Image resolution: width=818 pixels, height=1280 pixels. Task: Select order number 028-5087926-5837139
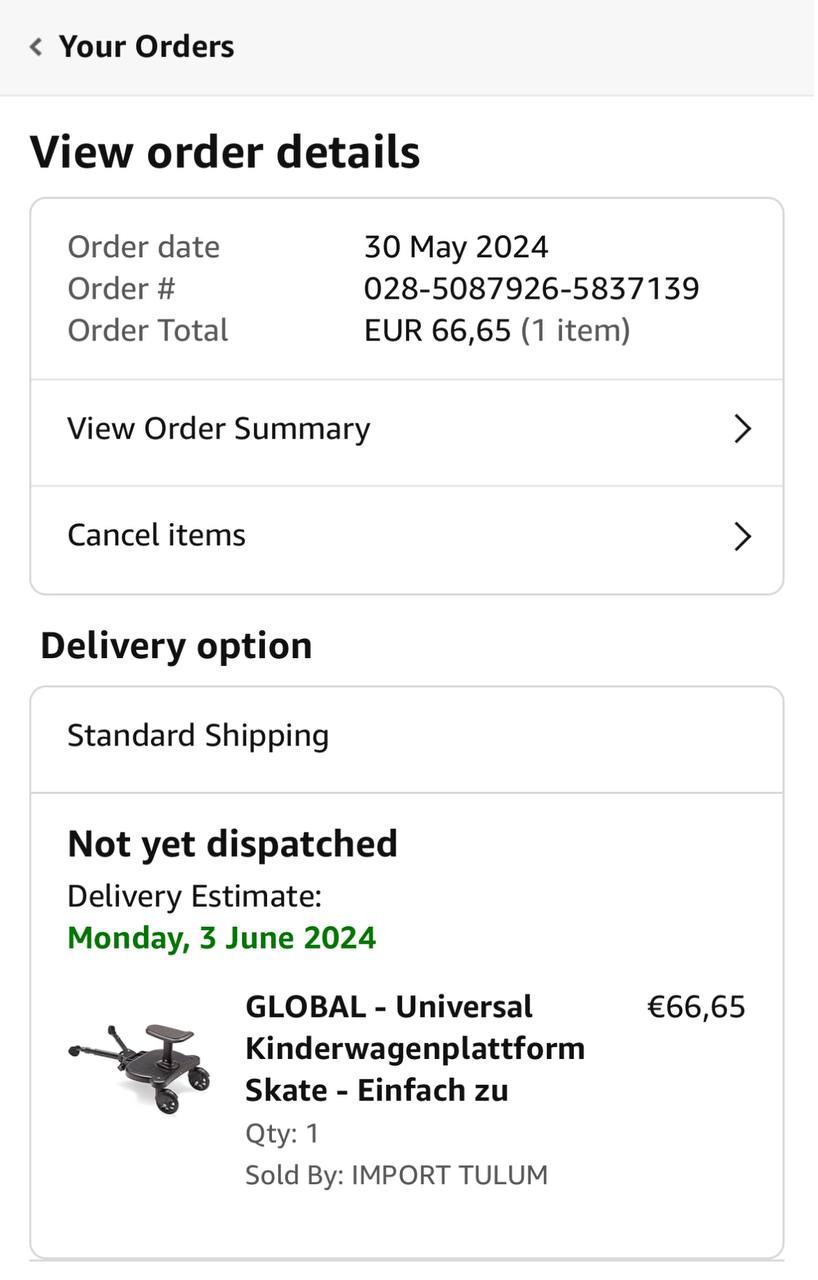(531, 289)
